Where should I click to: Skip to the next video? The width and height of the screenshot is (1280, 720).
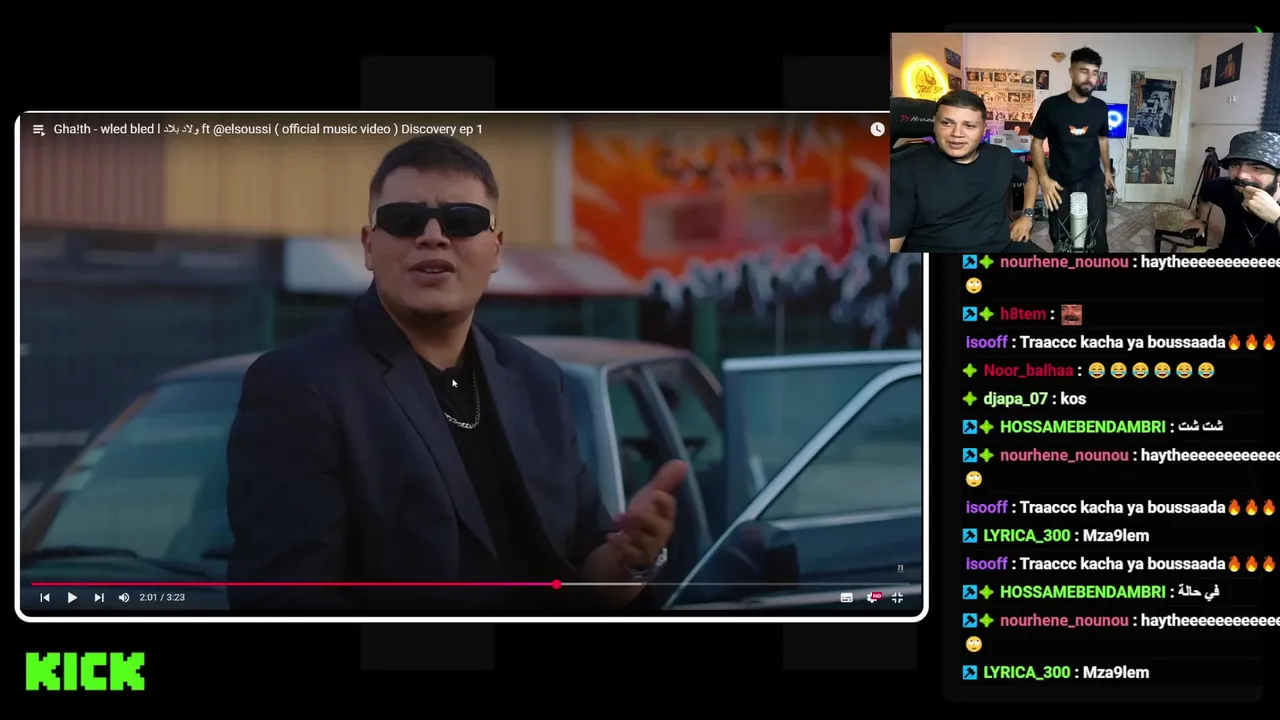point(99,597)
